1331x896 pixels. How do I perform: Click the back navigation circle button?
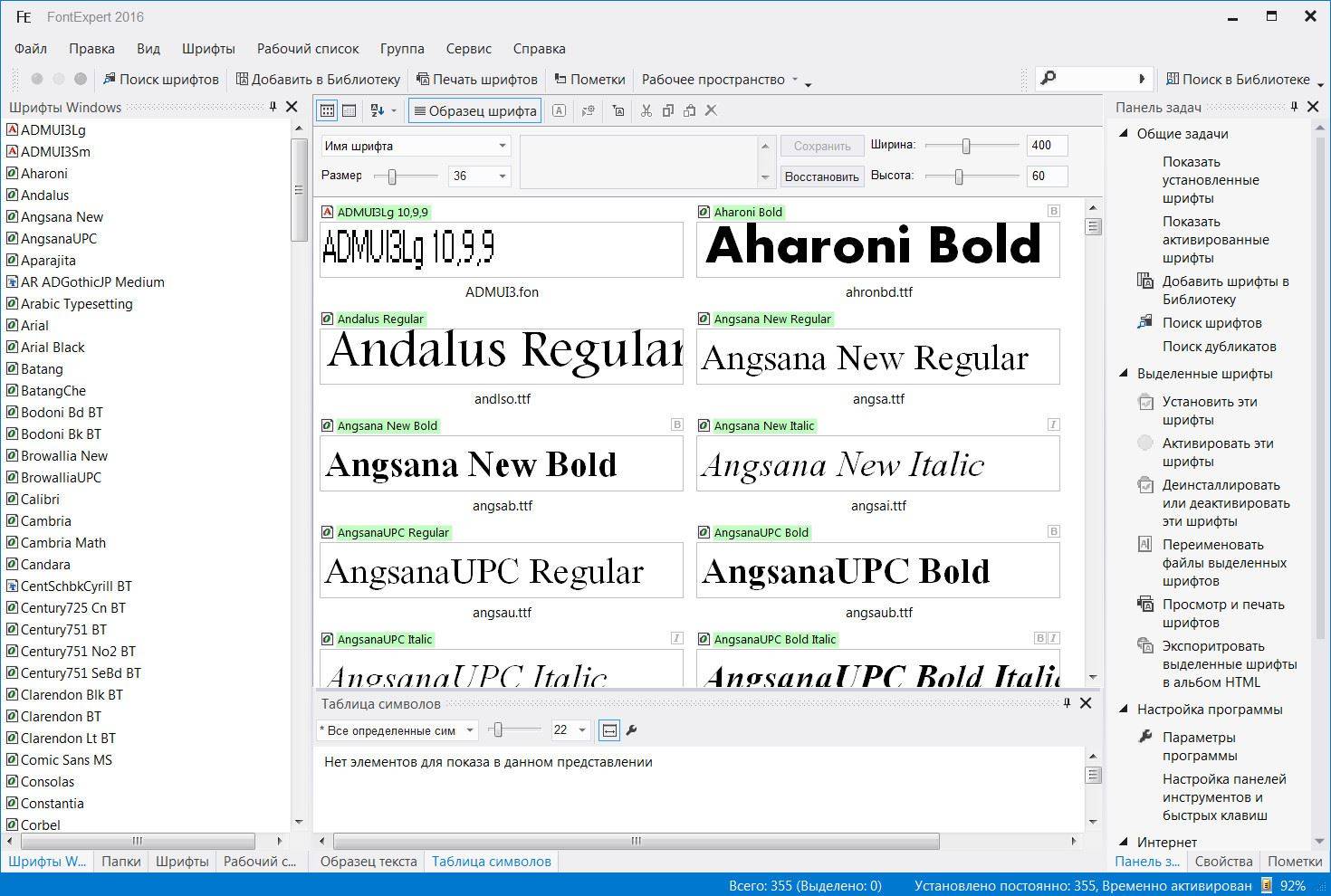coord(37,79)
